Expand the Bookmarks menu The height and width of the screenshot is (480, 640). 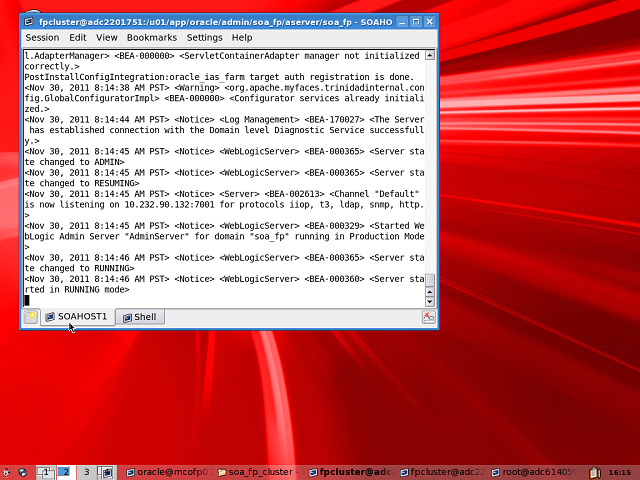(x=151, y=38)
